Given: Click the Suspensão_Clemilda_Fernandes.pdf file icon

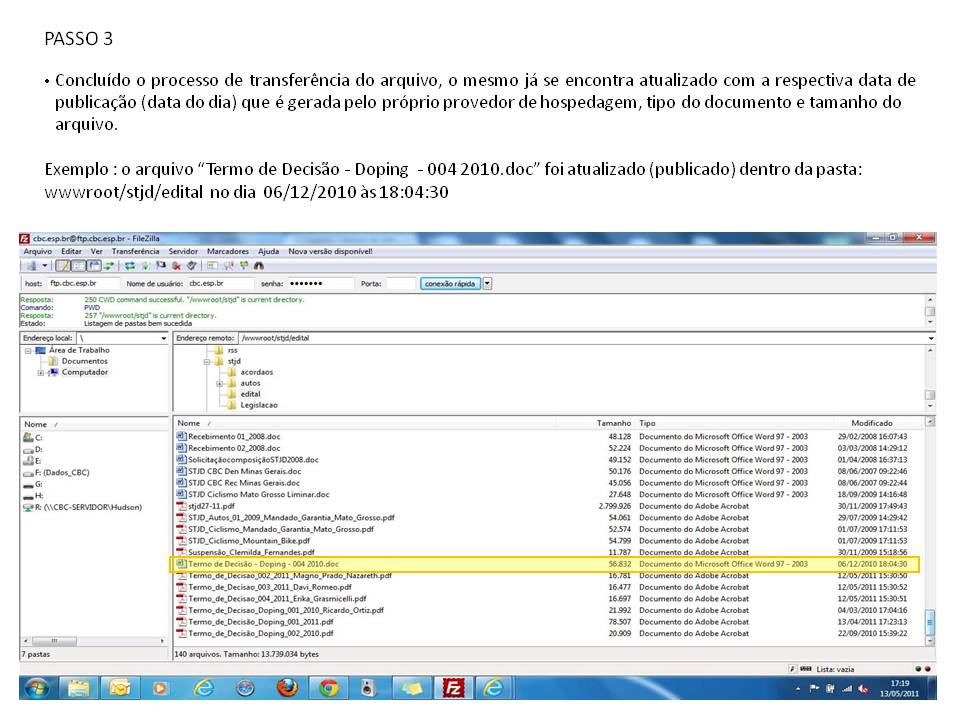Looking at the screenshot, I should coord(181,552).
